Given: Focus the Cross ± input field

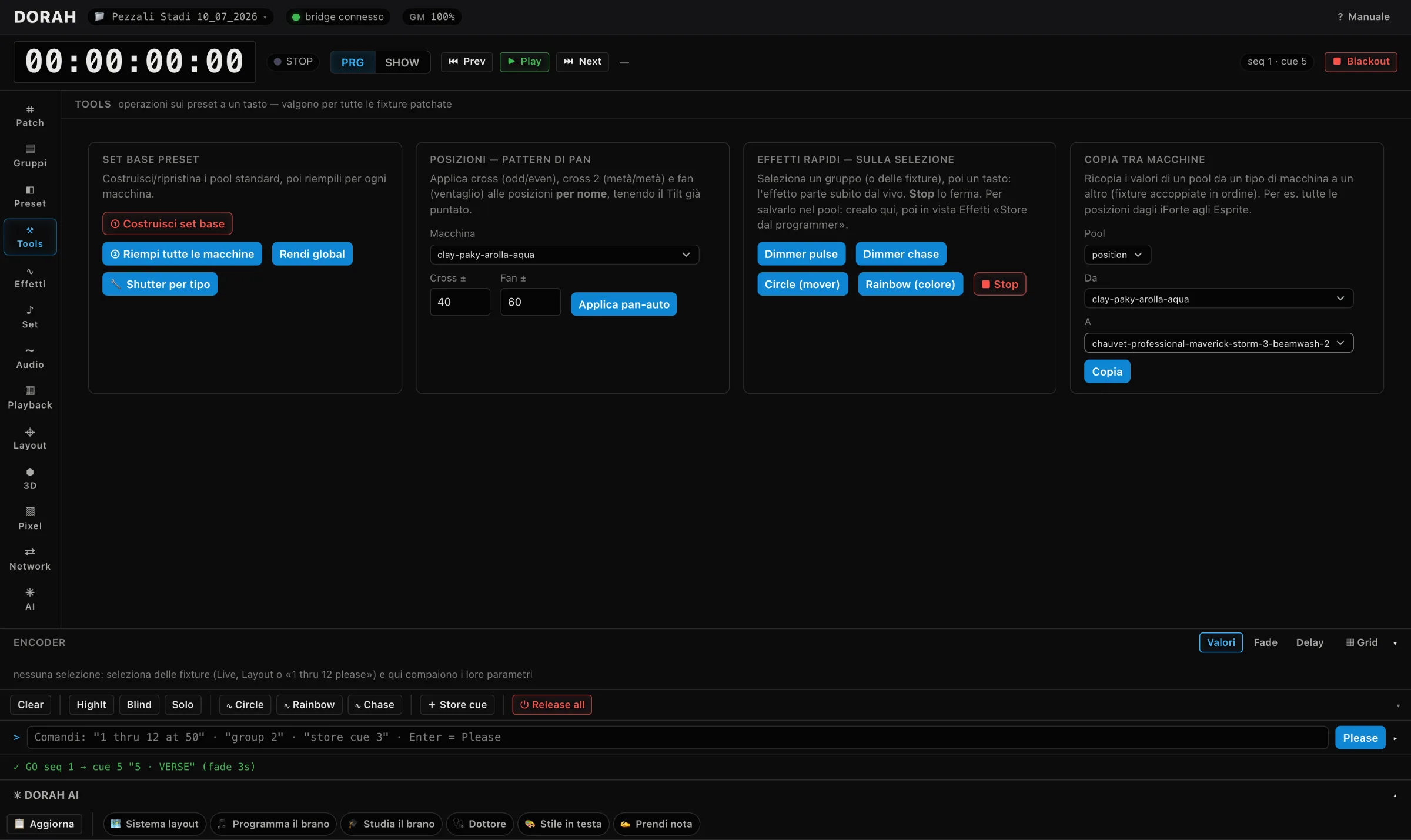Looking at the screenshot, I should click(460, 302).
